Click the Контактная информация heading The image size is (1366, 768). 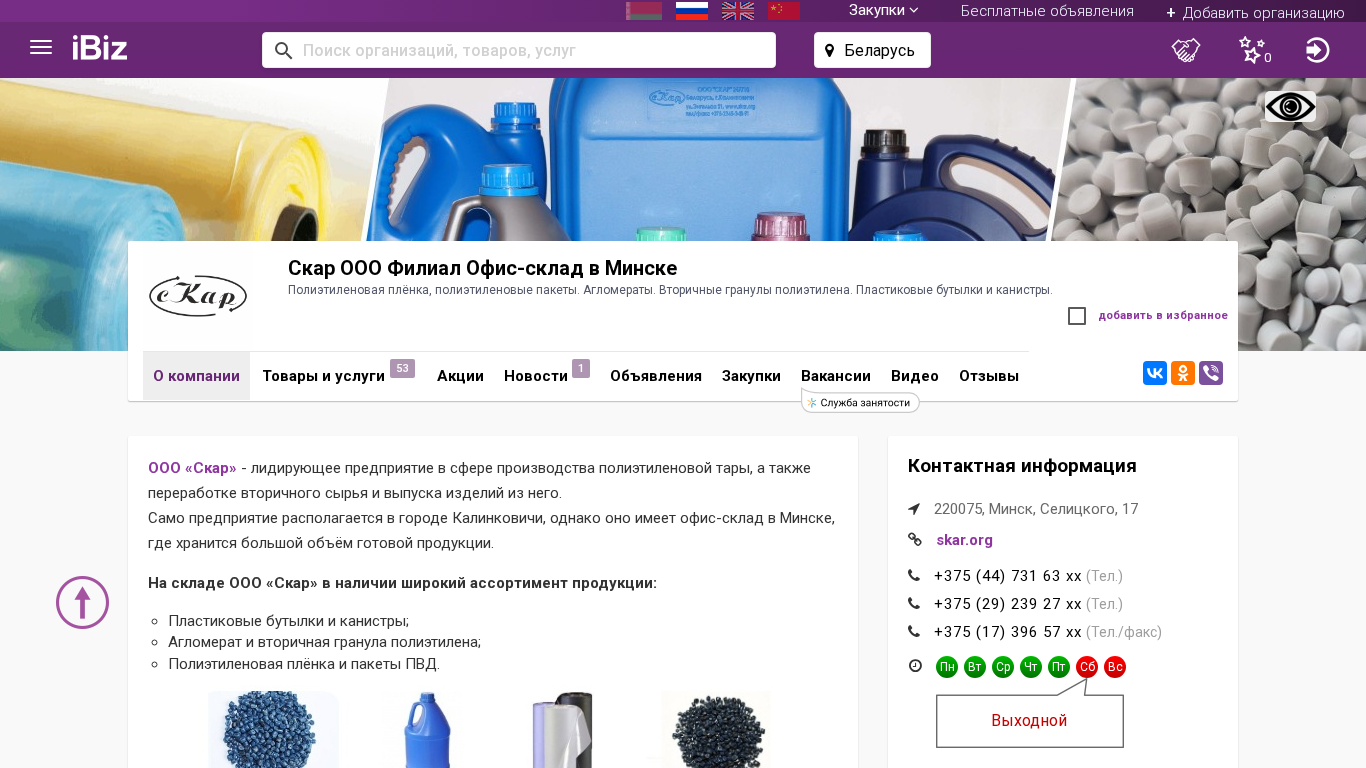pos(1022,466)
